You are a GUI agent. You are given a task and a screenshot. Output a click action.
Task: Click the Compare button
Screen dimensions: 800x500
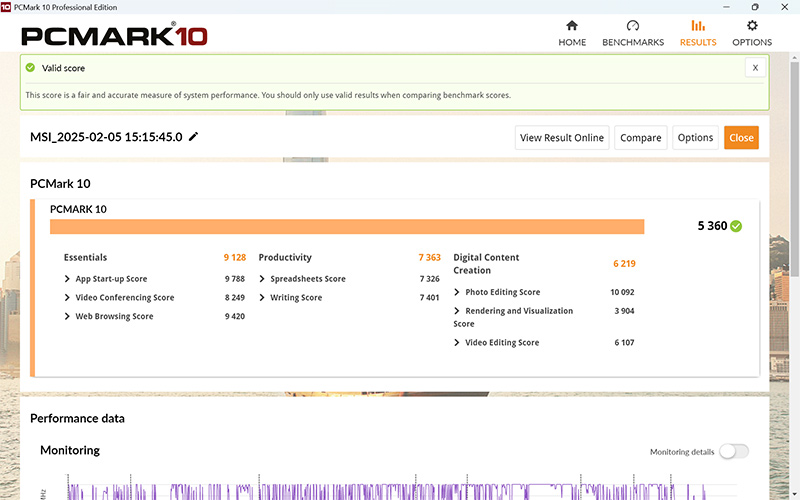pyautogui.click(x=640, y=138)
